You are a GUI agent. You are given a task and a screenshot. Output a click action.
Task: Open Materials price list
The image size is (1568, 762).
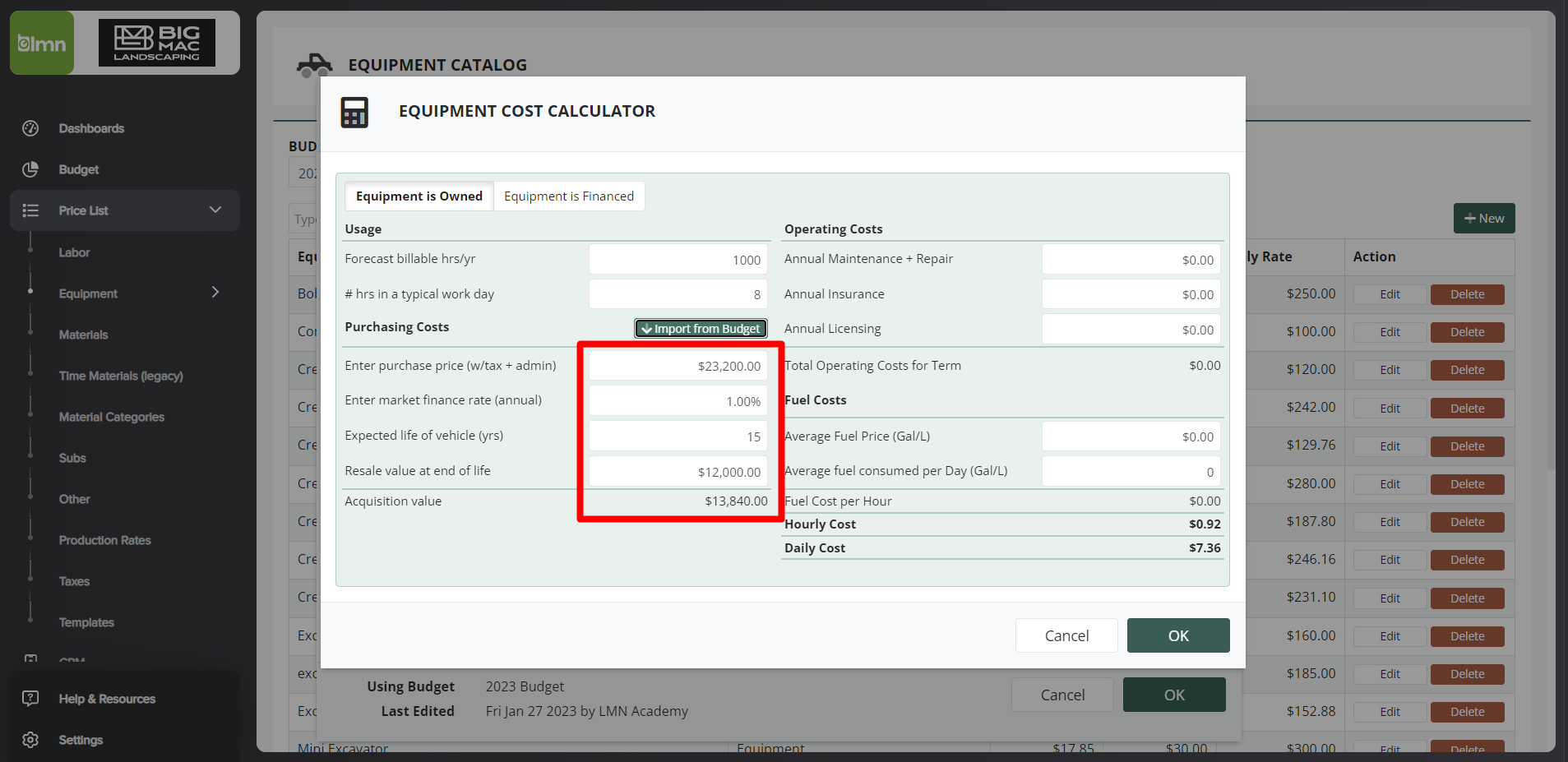click(x=83, y=335)
